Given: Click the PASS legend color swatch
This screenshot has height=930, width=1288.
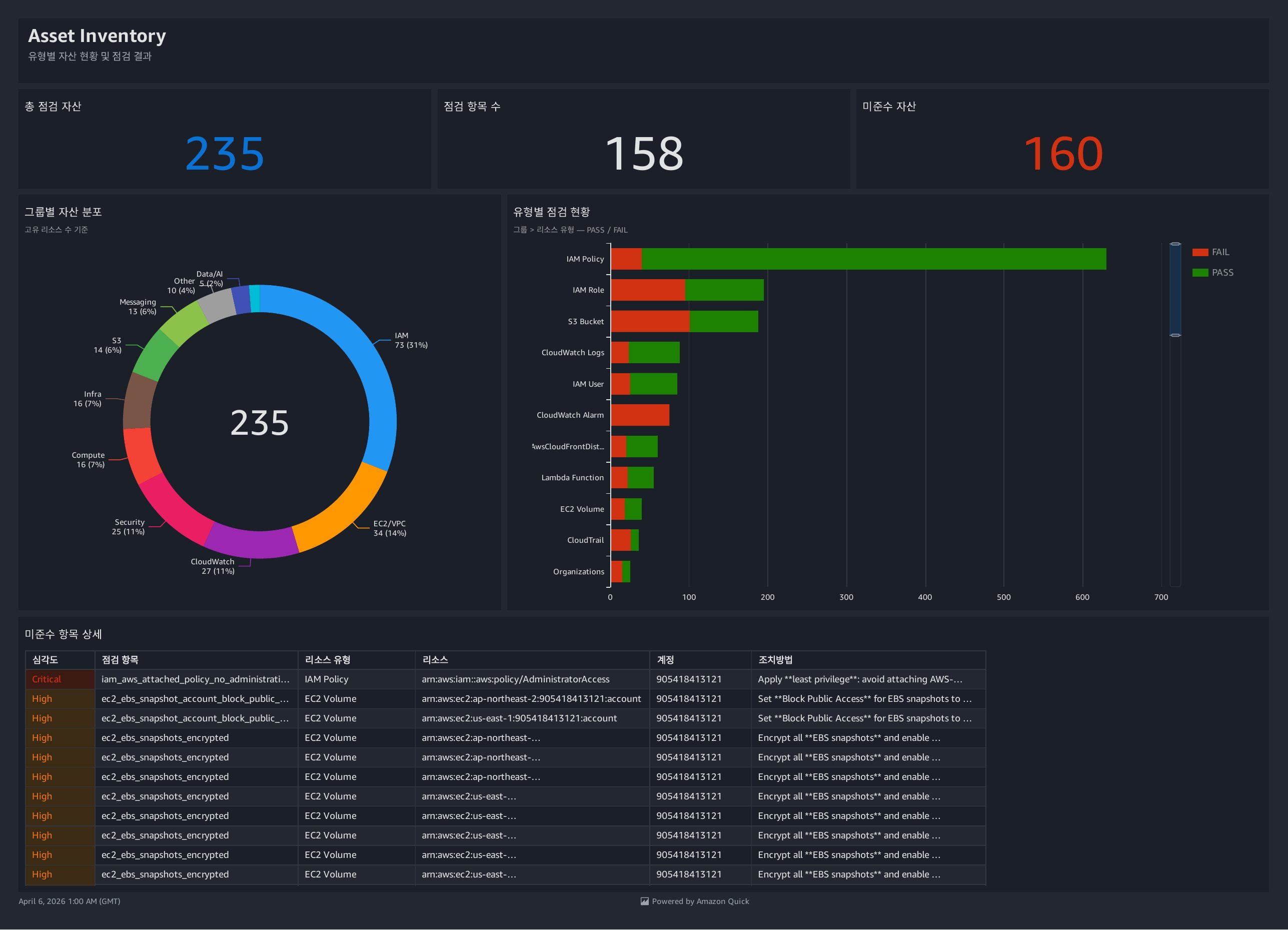Looking at the screenshot, I should (x=1200, y=273).
